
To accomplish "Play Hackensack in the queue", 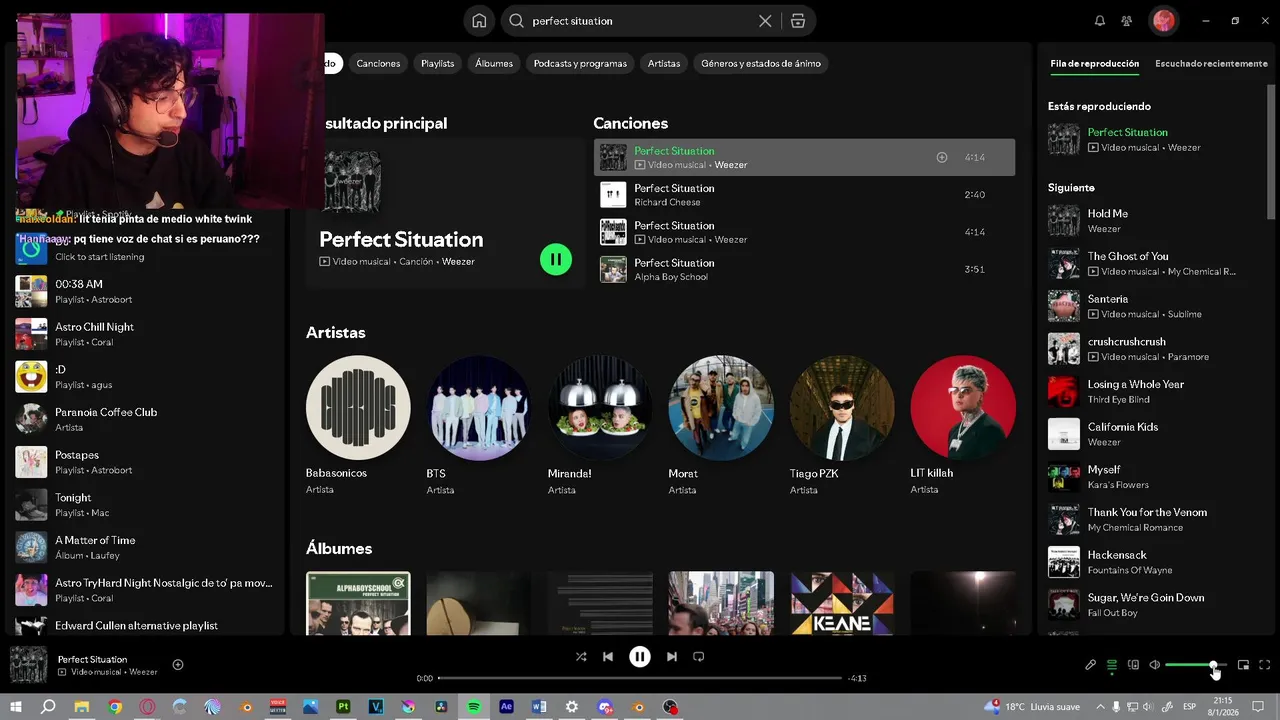I will pyautogui.click(x=1155, y=562).
